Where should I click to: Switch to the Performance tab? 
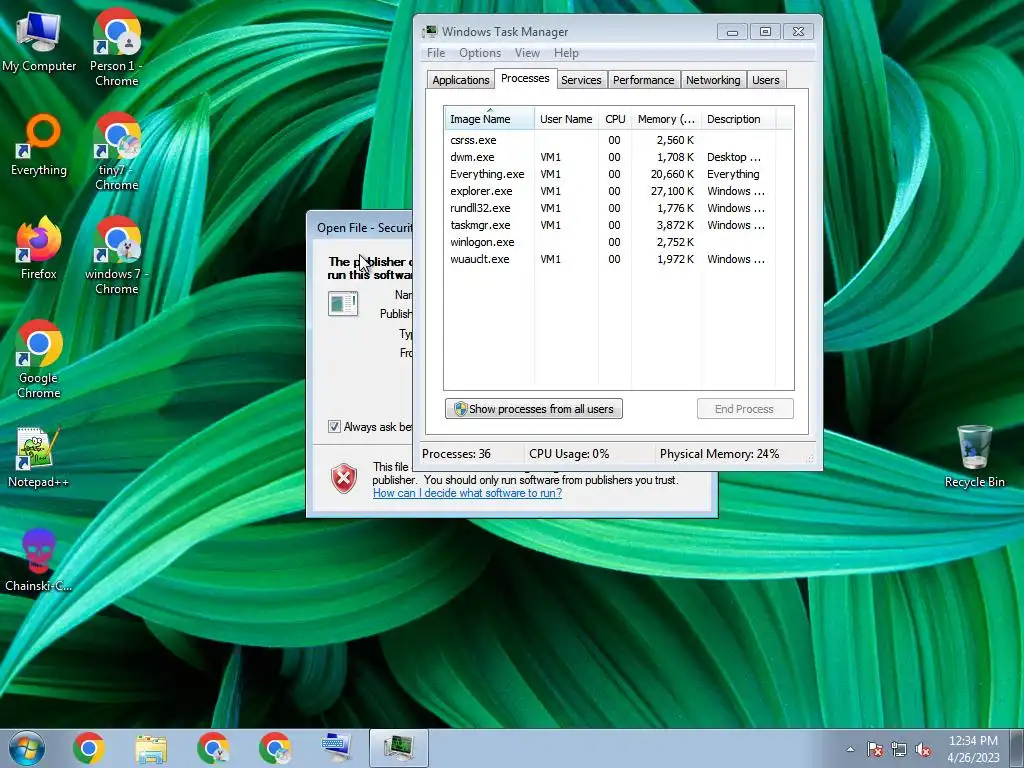click(643, 80)
